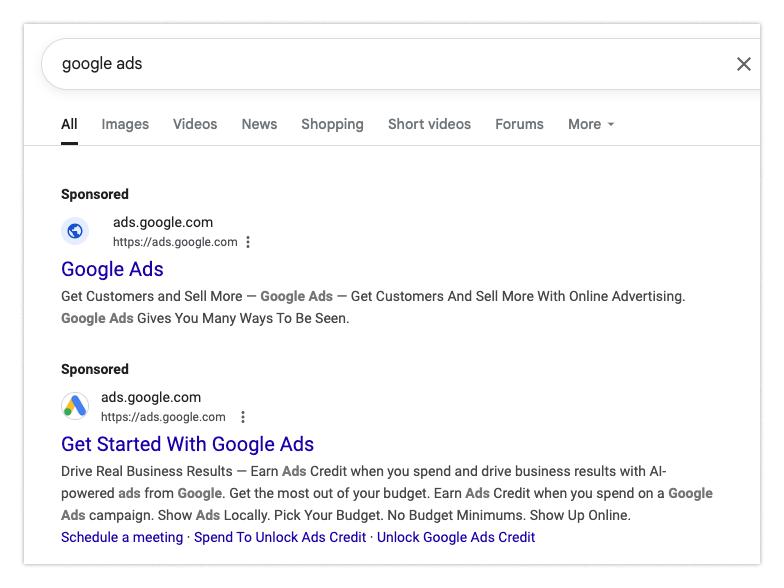Go to Short videos tab

tap(429, 124)
